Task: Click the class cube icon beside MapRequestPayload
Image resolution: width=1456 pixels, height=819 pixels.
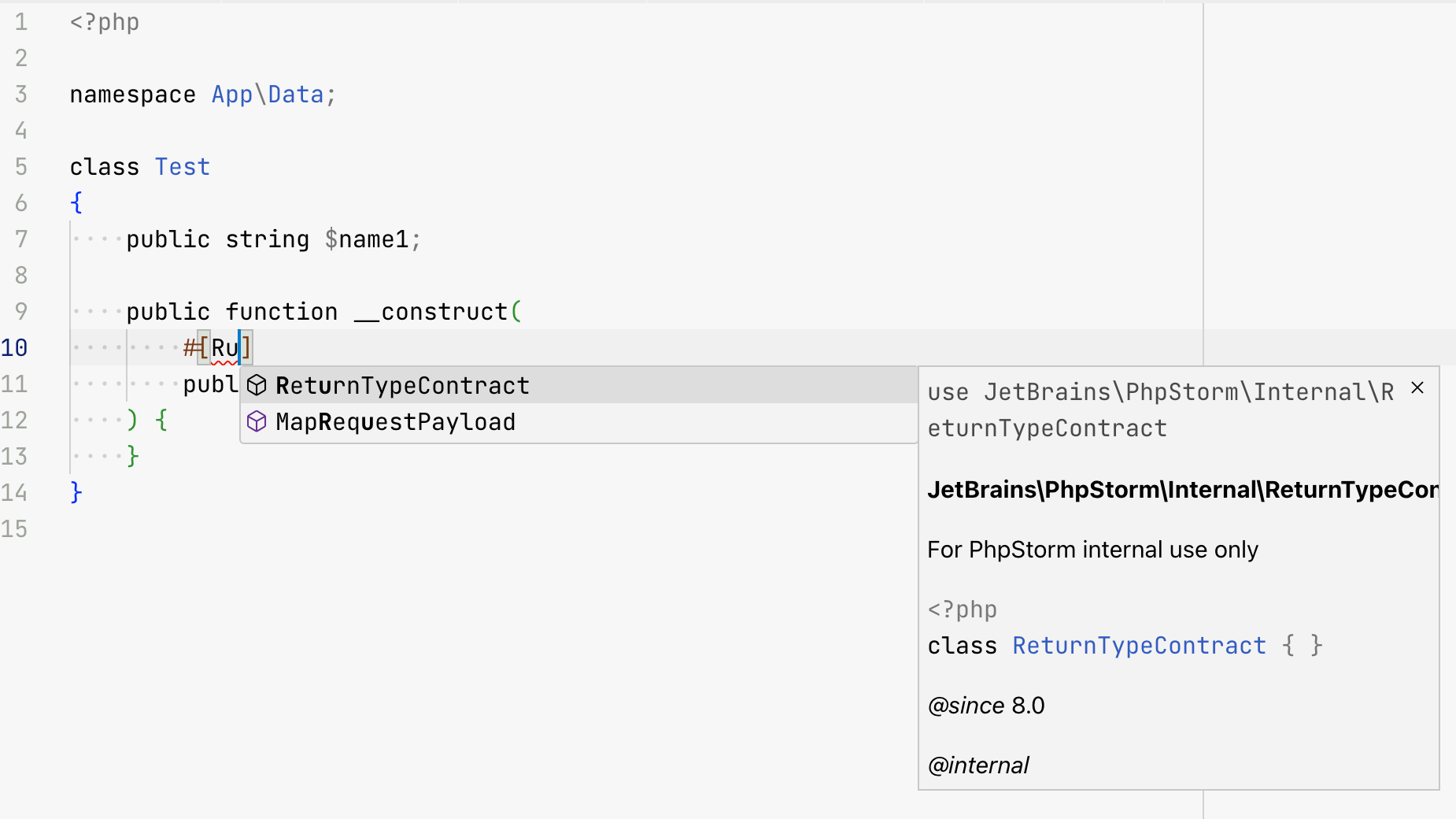Action: (257, 422)
